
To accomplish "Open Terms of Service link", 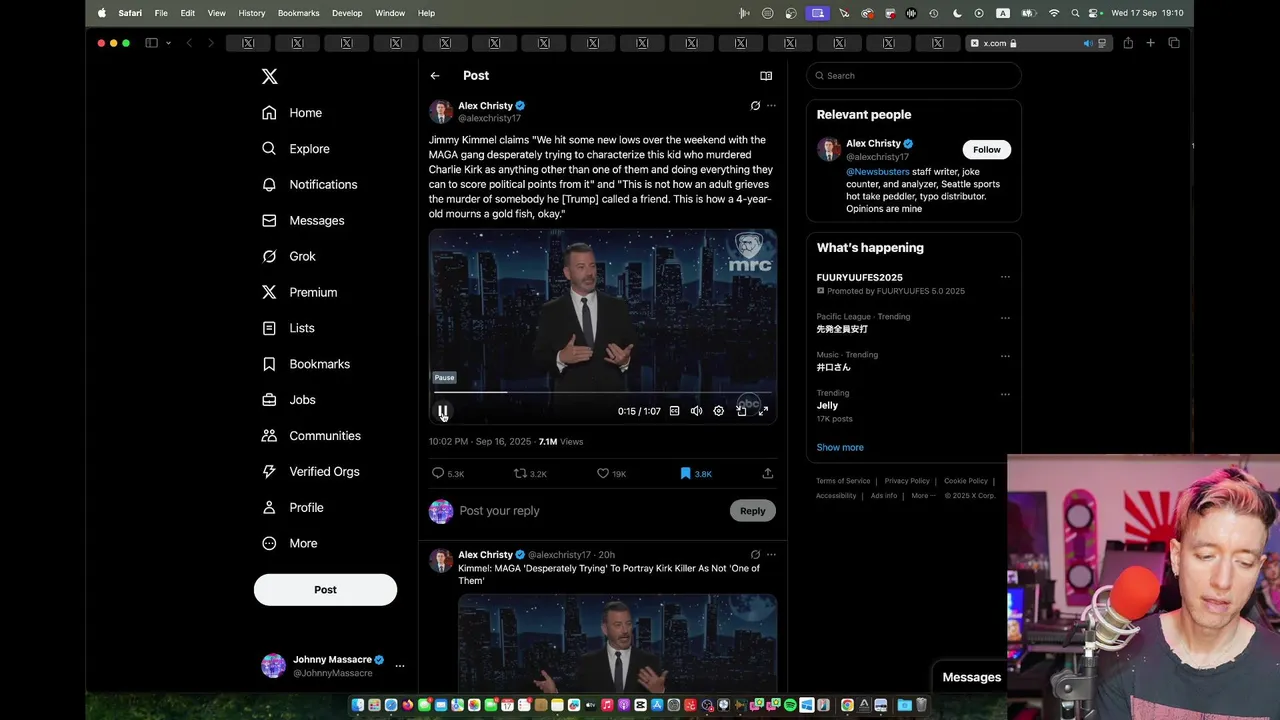I will point(843,481).
